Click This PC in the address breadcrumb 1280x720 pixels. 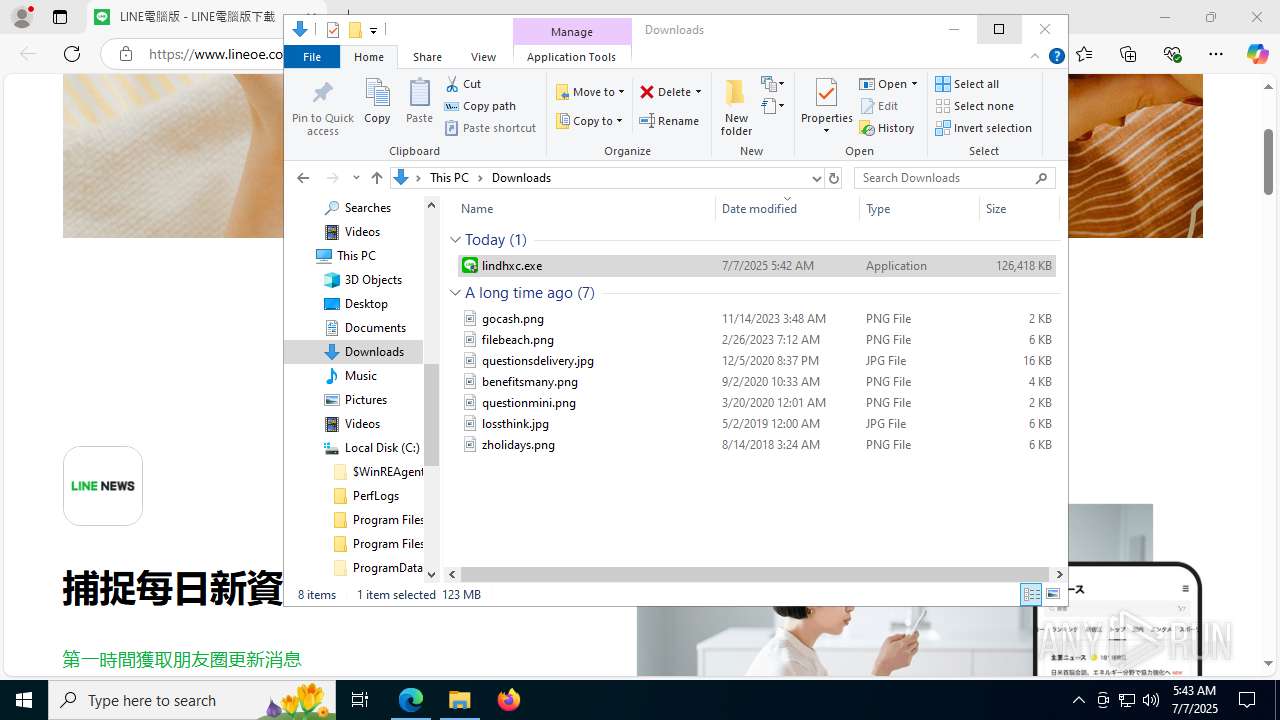point(449,178)
